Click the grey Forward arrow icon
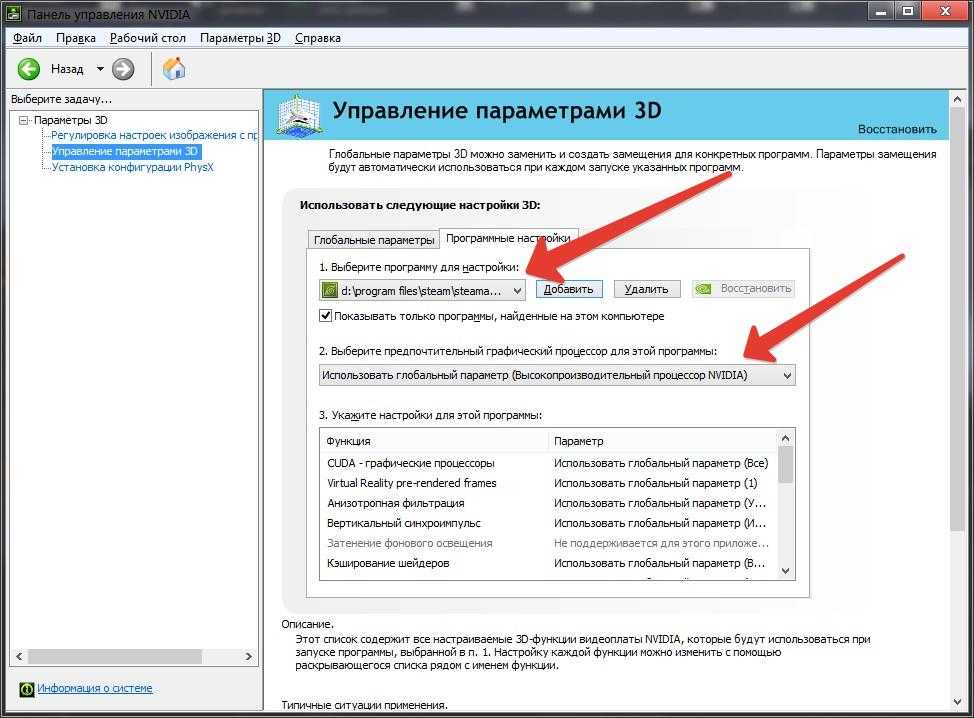The width and height of the screenshot is (974, 718). [x=123, y=69]
